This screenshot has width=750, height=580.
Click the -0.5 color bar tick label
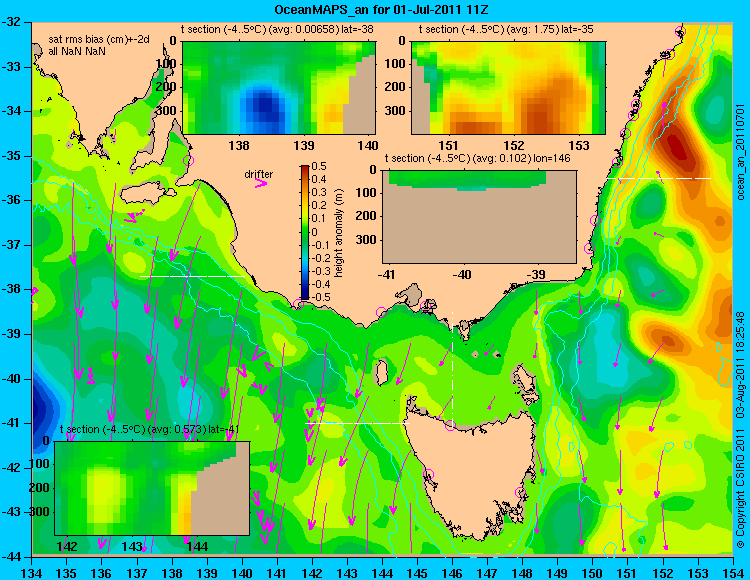point(320,297)
